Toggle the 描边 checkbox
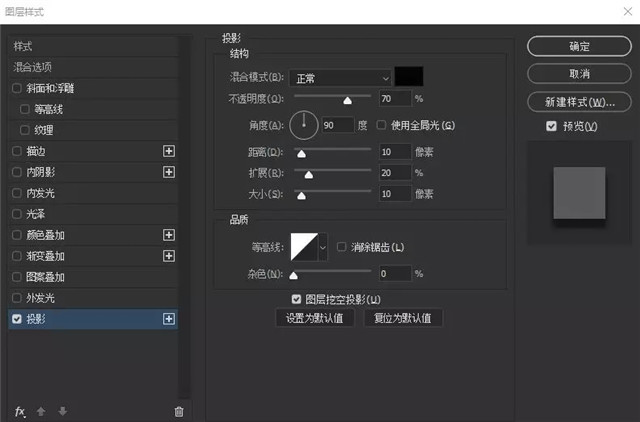 [17, 151]
